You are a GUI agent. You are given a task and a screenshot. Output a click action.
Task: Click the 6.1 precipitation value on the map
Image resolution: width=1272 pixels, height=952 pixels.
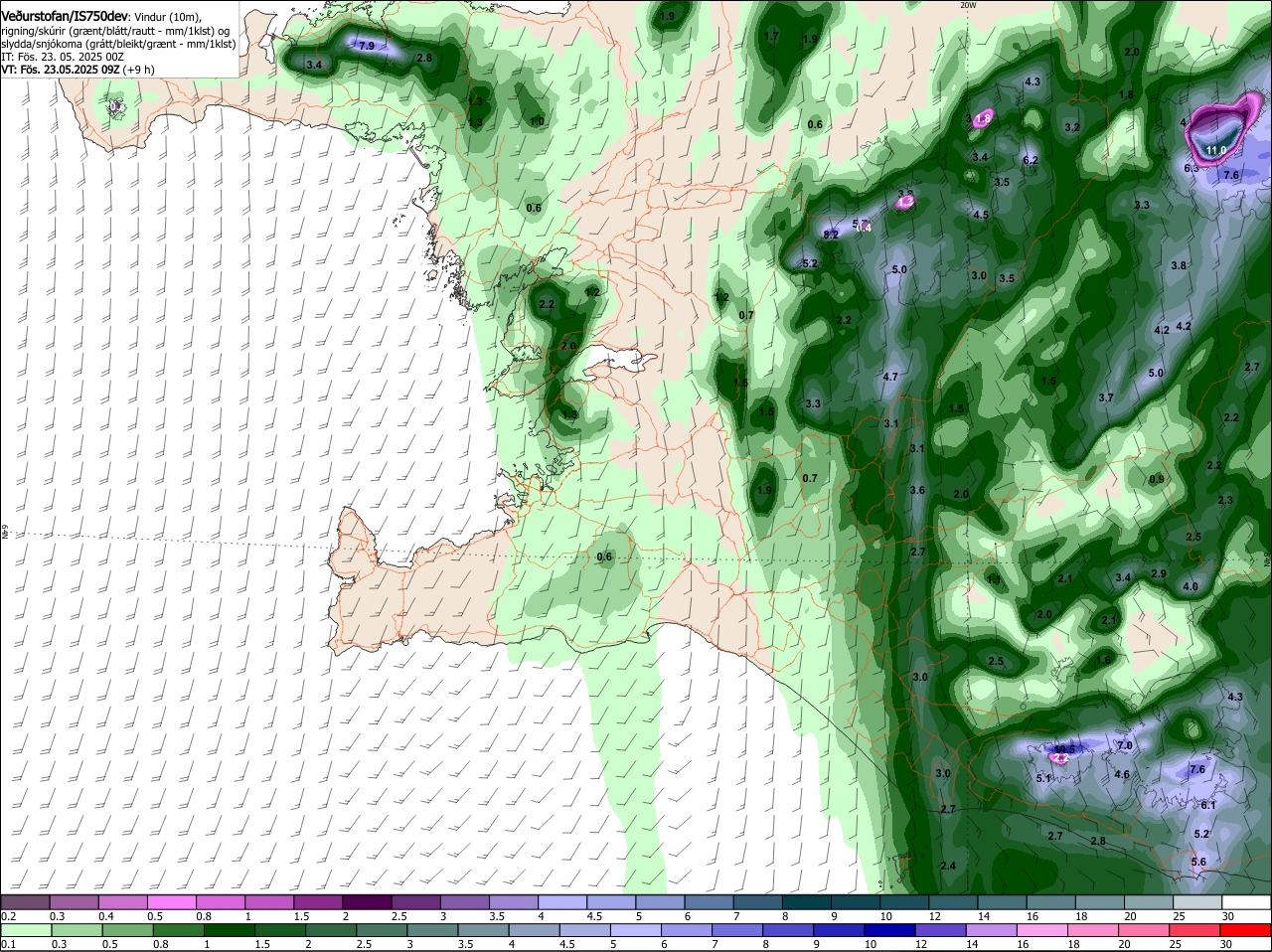click(1208, 805)
